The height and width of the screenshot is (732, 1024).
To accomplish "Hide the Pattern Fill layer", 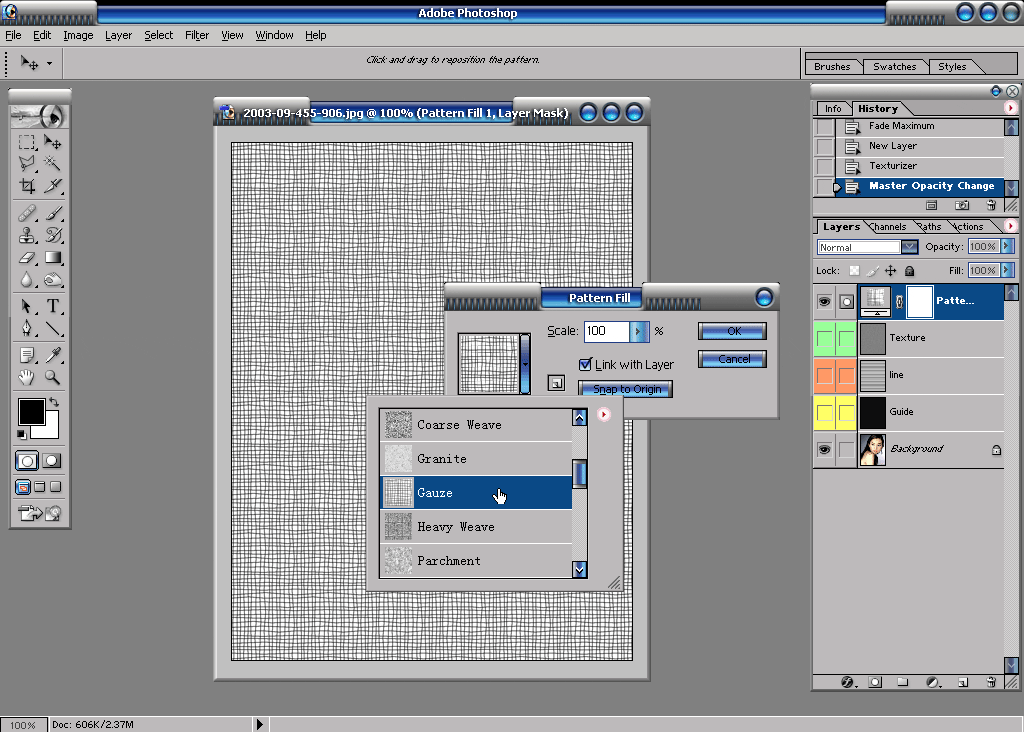I will [824, 301].
